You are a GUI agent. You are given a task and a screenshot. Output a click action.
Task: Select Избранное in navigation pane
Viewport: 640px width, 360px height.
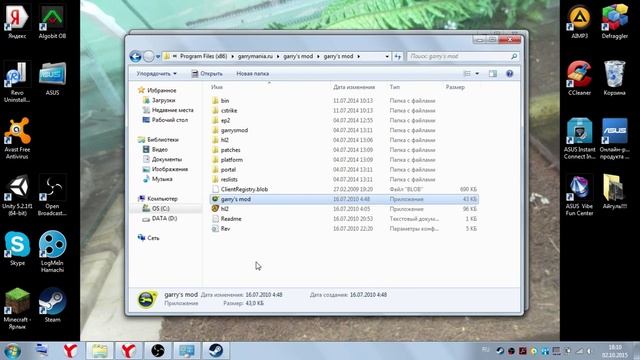point(157,90)
